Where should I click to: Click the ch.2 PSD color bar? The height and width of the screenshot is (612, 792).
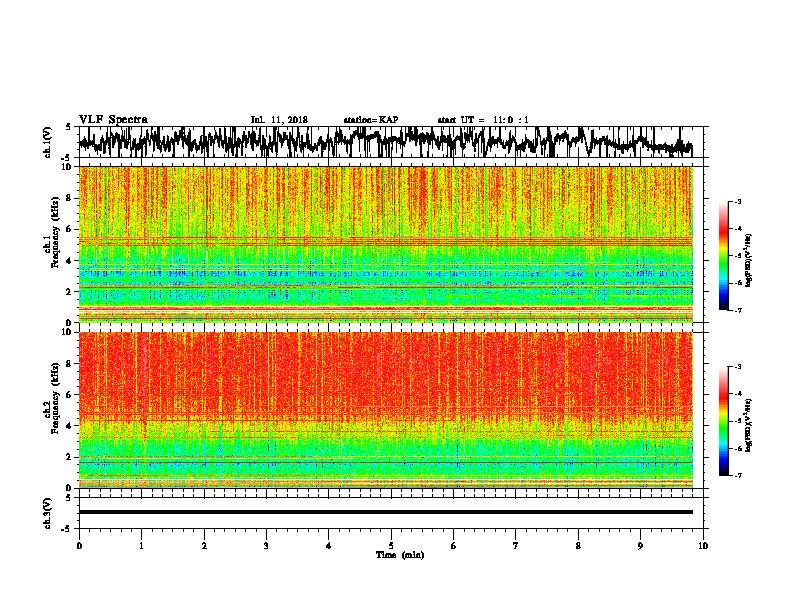[x=723, y=421]
